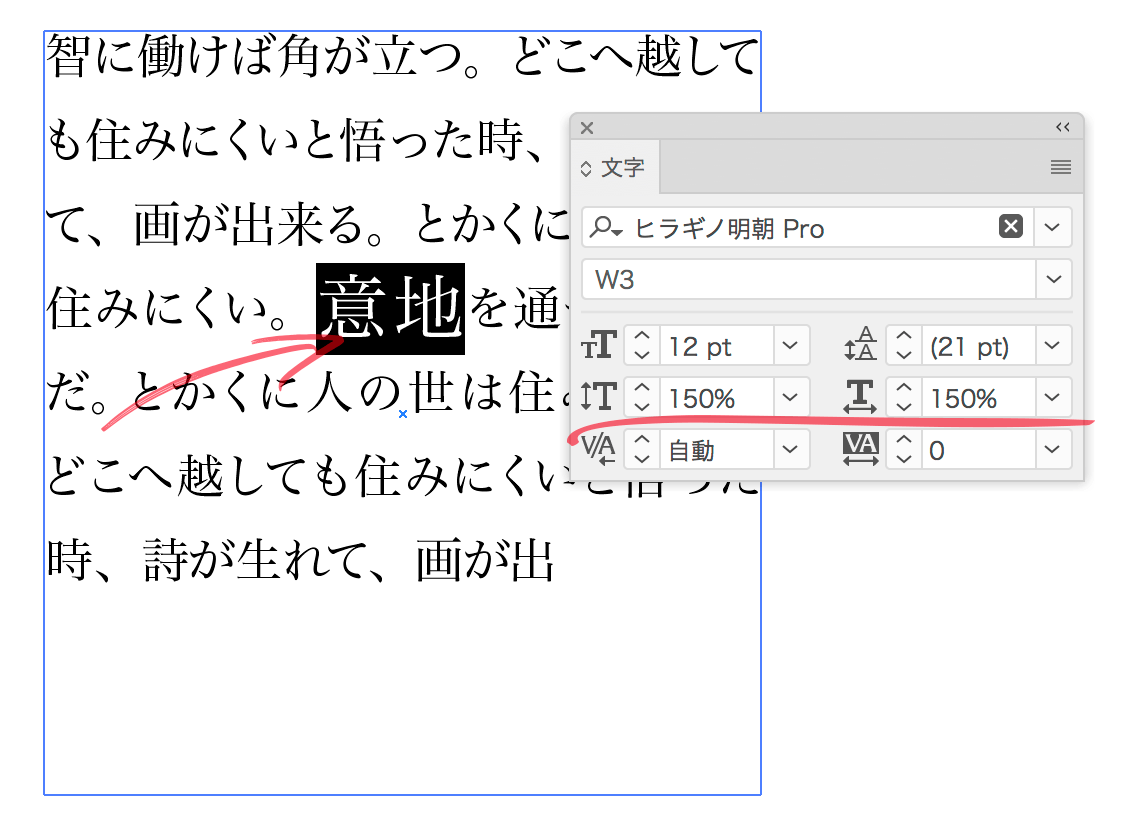Screen dimensions: 1138x826
Task: Click the font size icon
Action: [597, 345]
